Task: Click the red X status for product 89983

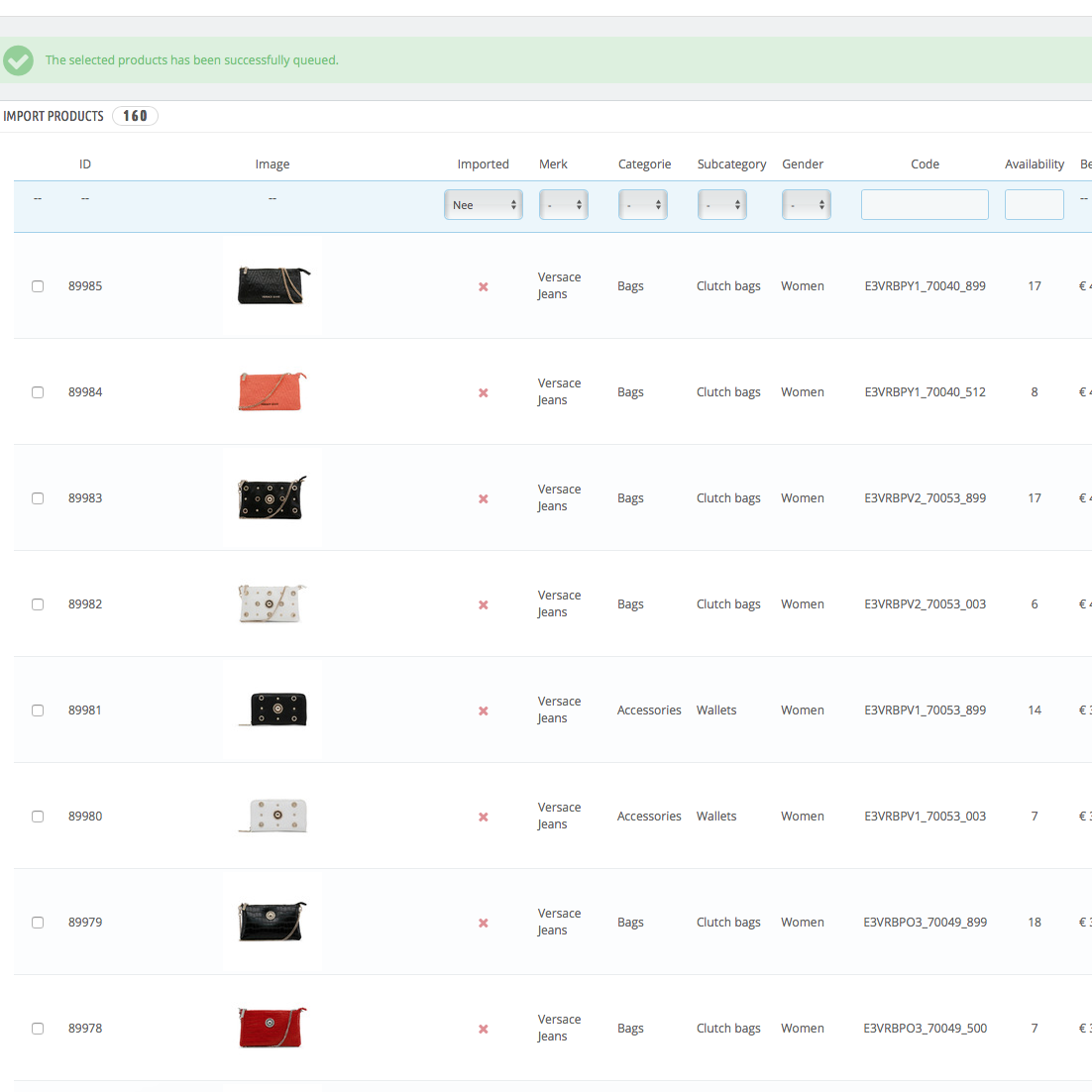Action: pos(484,498)
